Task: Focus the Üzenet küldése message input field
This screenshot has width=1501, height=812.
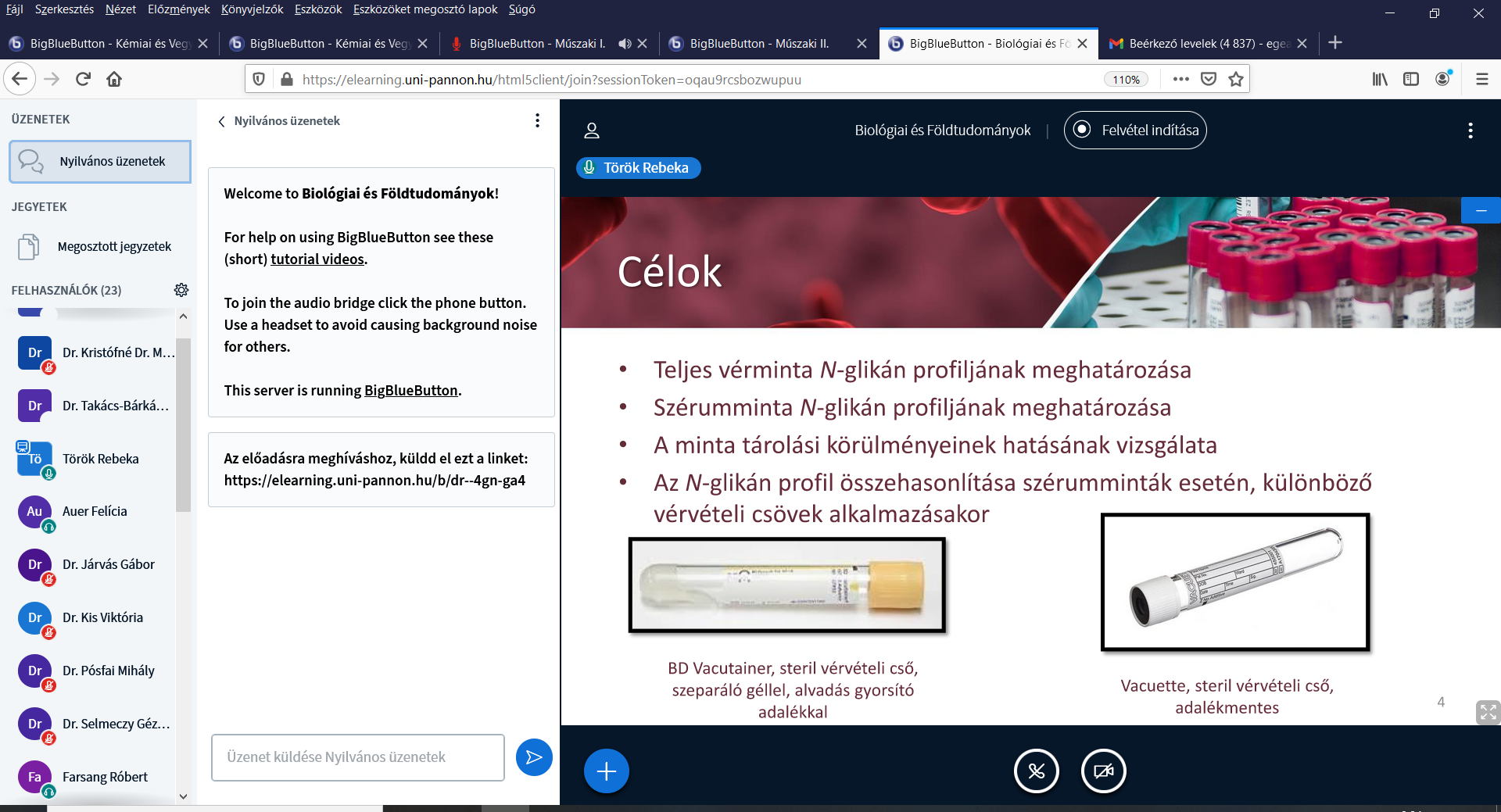Action: [x=357, y=757]
